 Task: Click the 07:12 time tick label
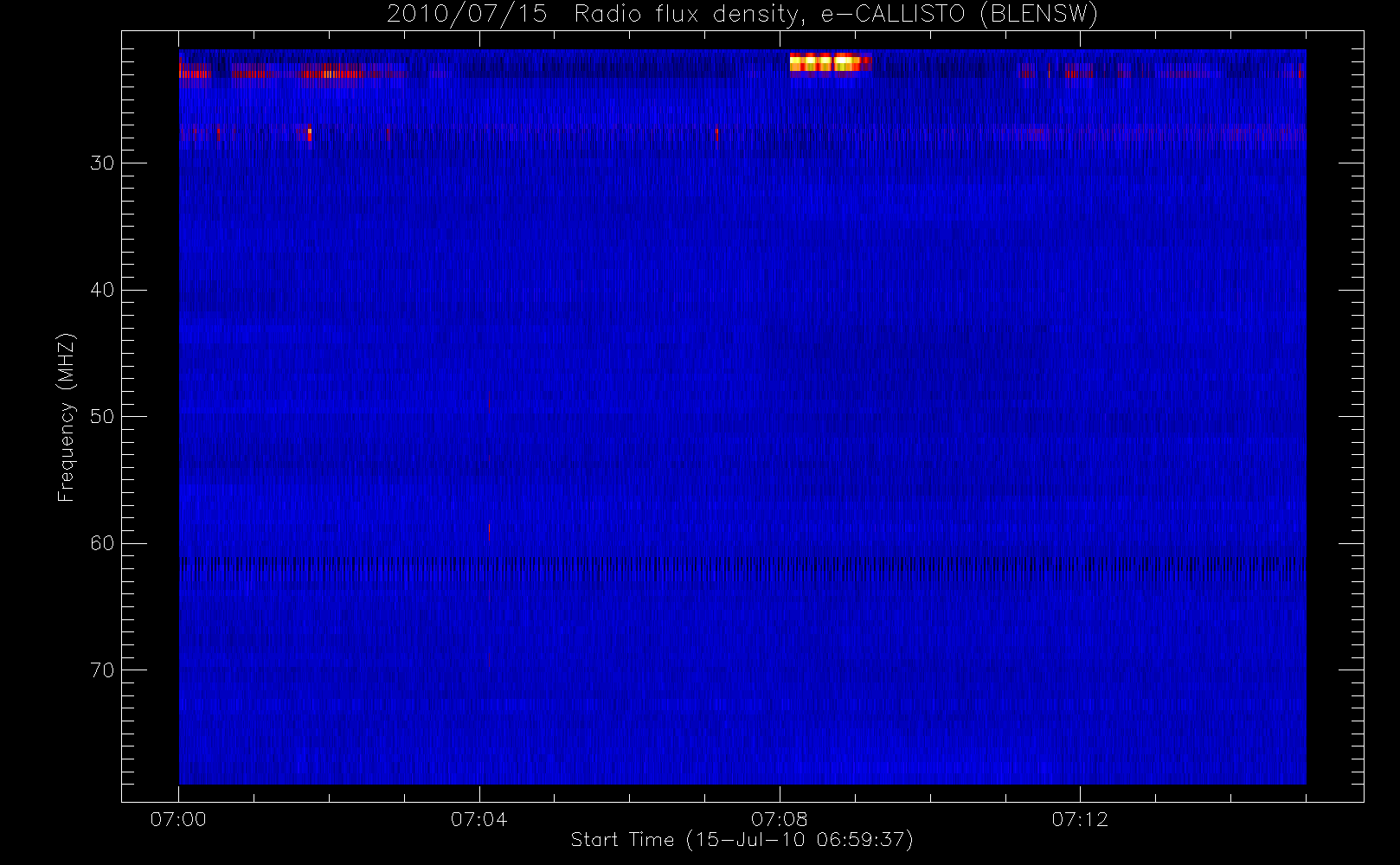pyautogui.click(x=1080, y=819)
